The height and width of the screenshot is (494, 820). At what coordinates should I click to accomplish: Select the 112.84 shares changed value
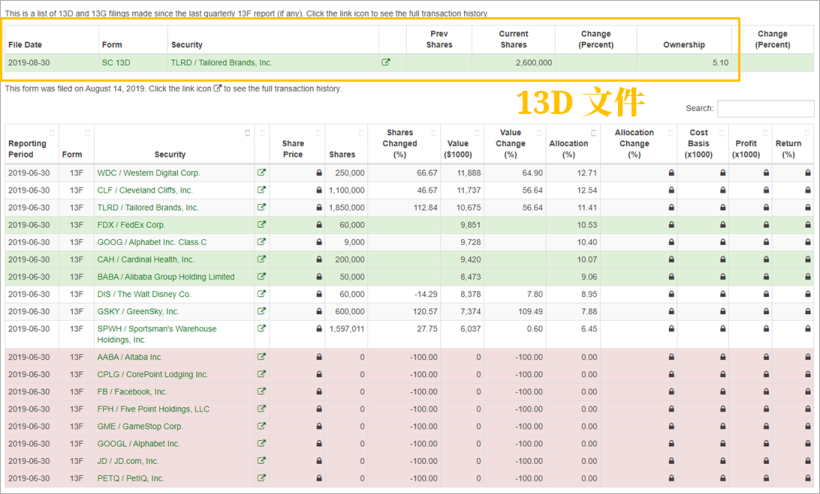(425, 208)
